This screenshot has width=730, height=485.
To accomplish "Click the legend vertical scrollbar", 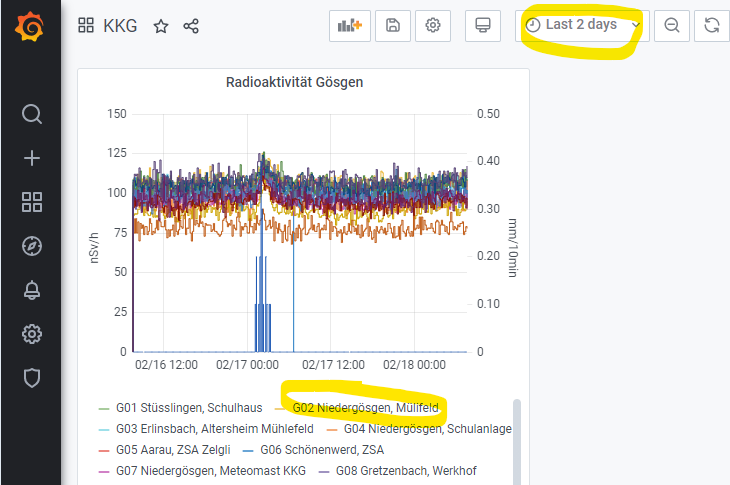I will pyautogui.click(x=517, y=441).
